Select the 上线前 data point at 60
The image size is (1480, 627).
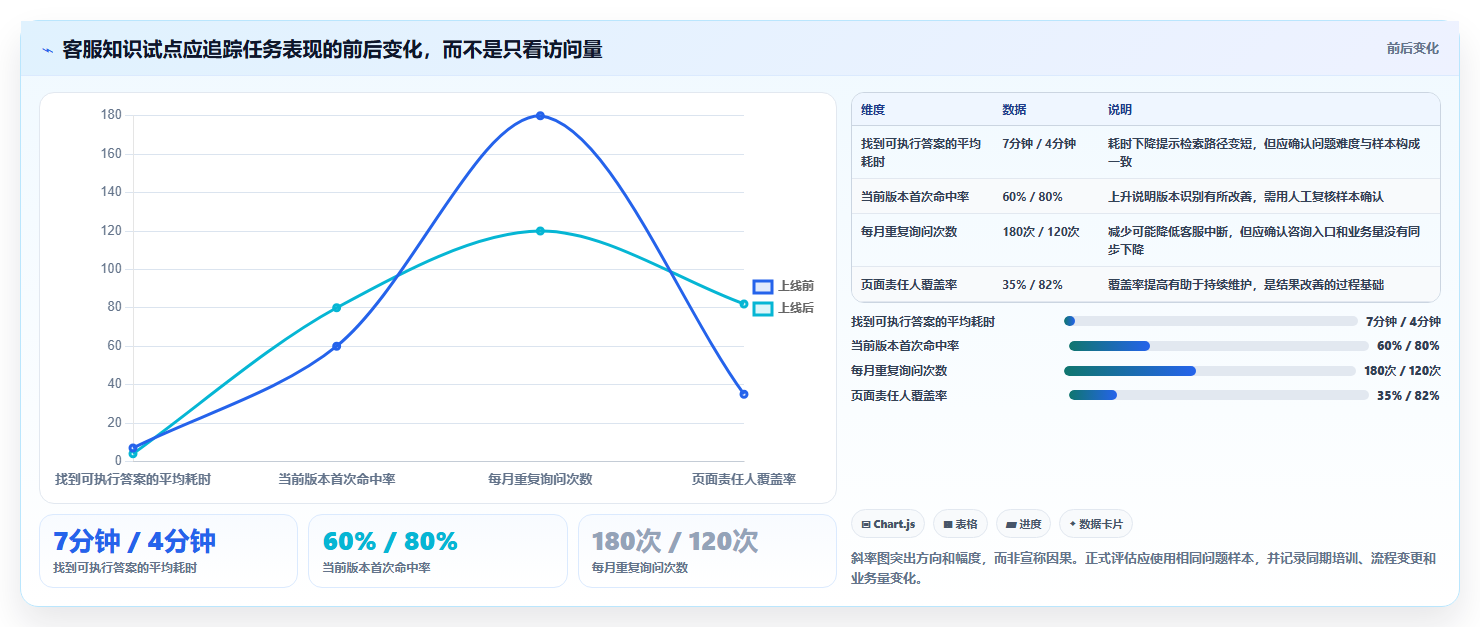tap(337, 346)
